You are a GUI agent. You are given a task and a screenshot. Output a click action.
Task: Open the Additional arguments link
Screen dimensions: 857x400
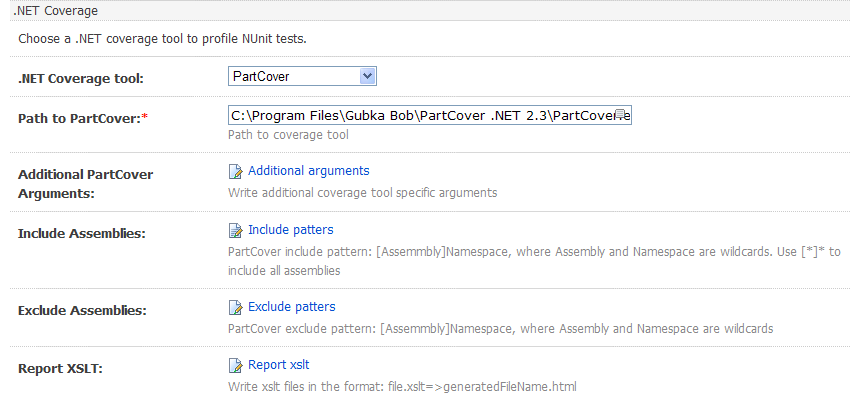[x=308, y=171]
